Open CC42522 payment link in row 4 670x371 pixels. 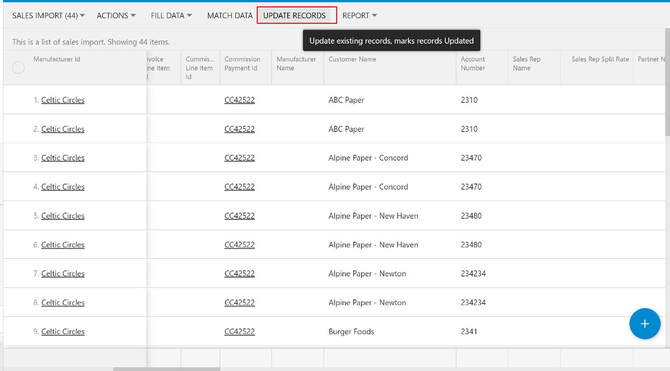click(239, 187)
